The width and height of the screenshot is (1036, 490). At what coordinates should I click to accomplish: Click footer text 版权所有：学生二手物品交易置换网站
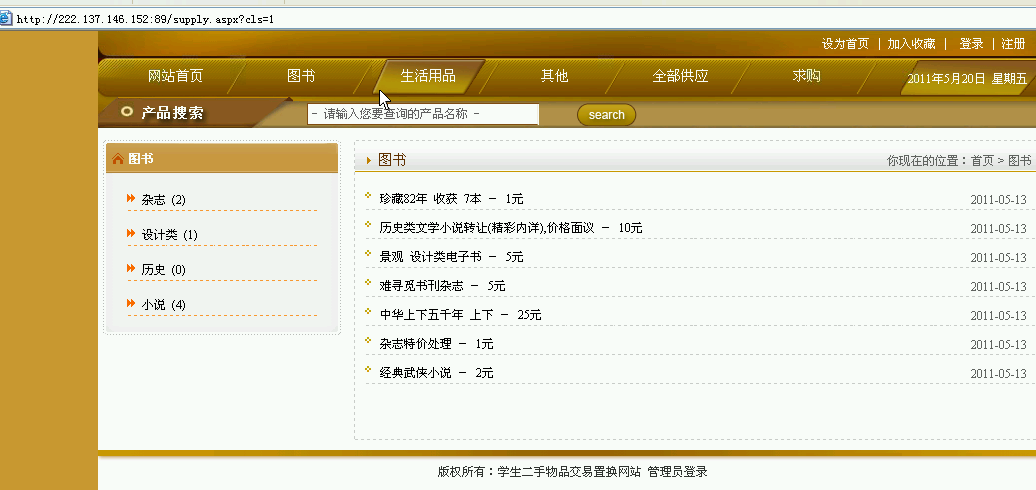[x=539, y=472]
